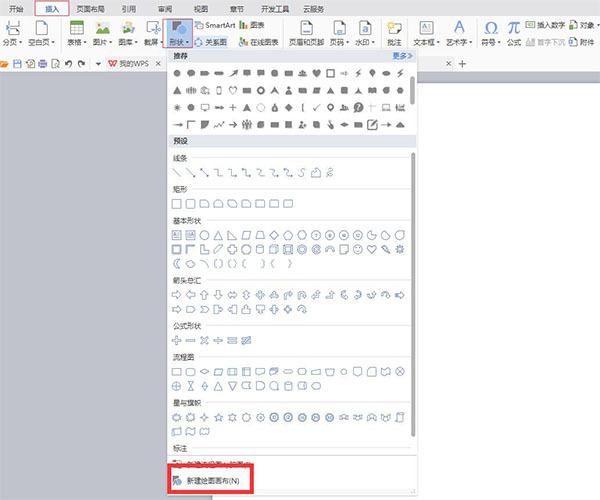The width and height of the screenshot is (600, 500).
Task: Click the 推荐 shapes section scrollbar
Action: point(412,90)
